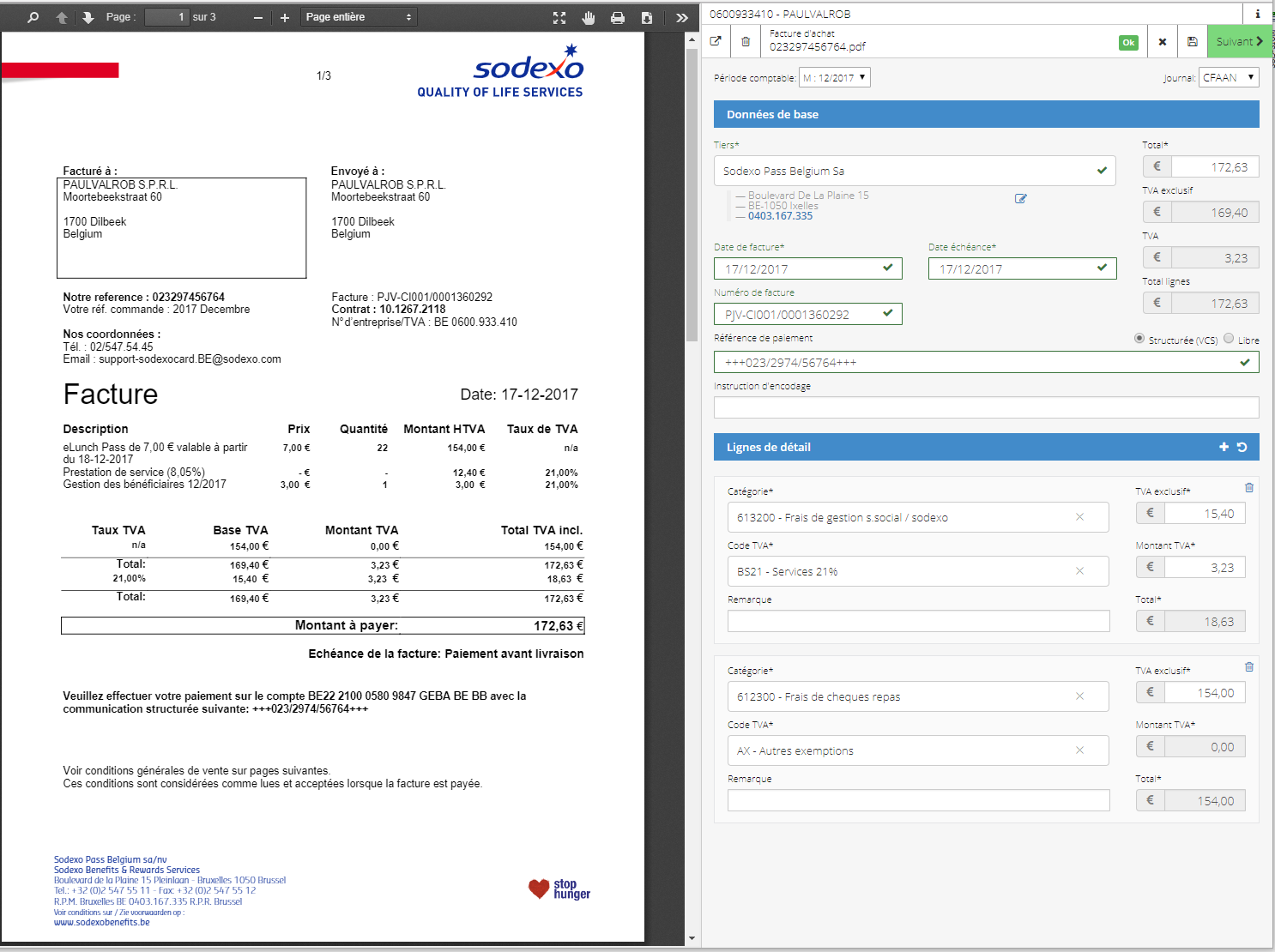Click the PDF scrollbar up arrow
This screenshot has width=1275, height=952.
pyautogui.click(x=692, y=39)
